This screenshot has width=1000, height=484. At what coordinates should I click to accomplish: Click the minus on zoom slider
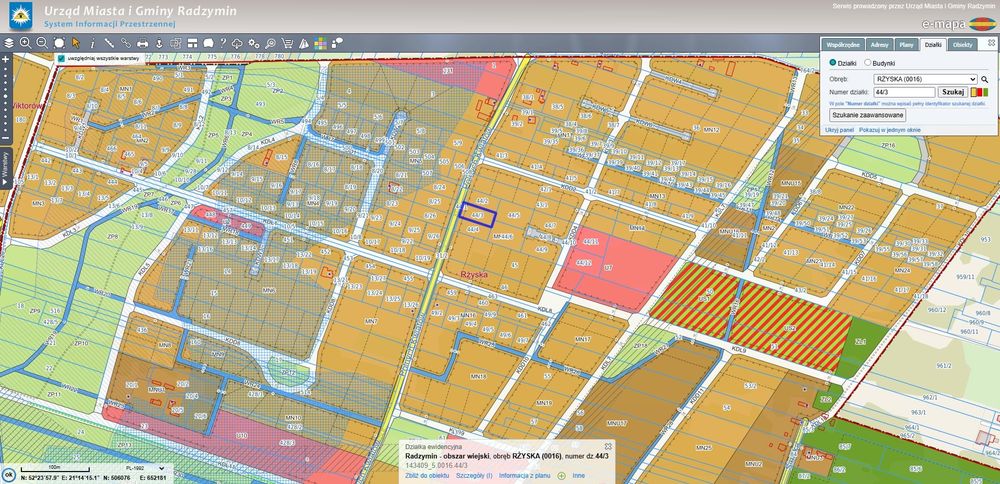[5, 138]
